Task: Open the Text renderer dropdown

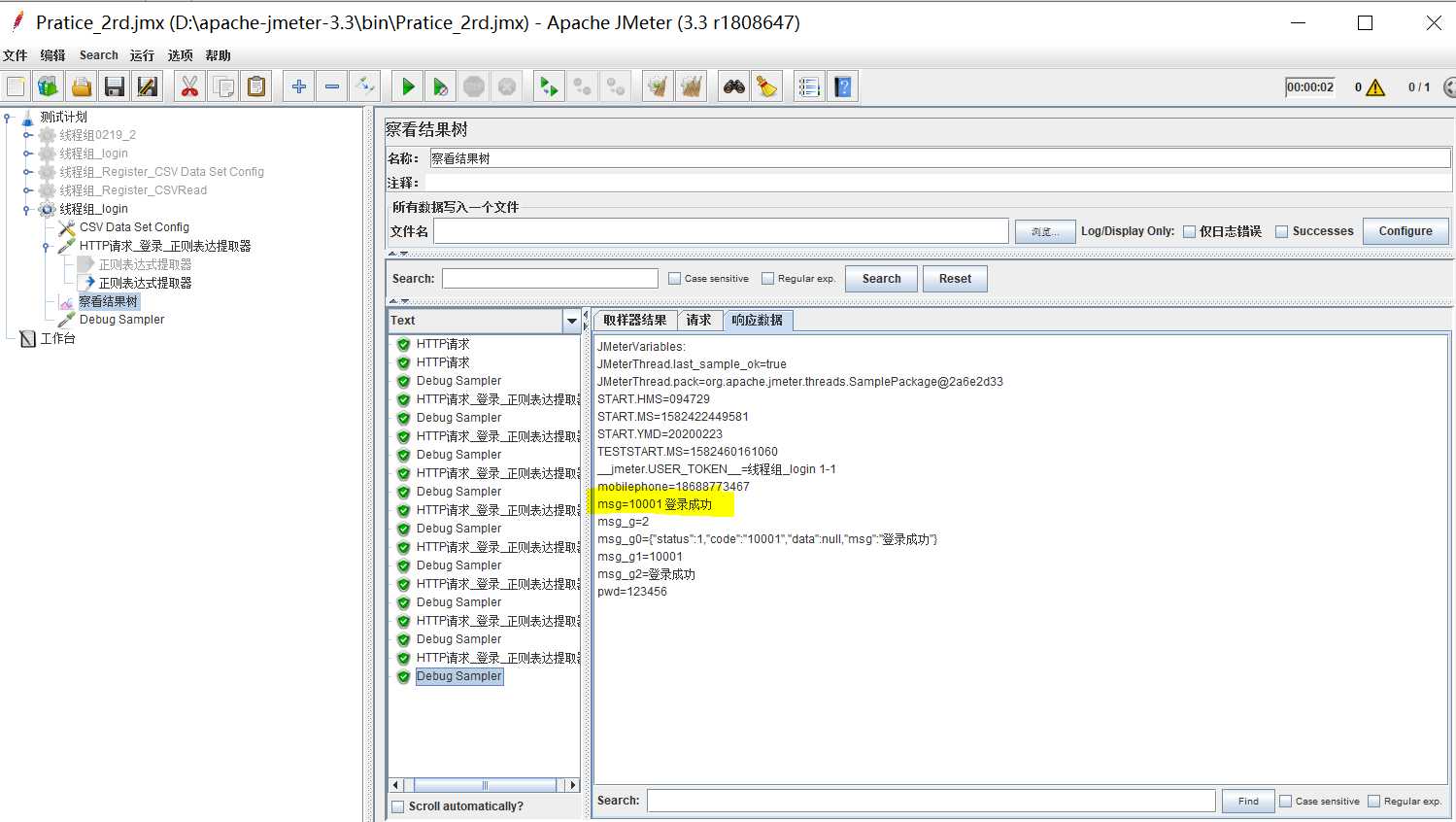Action: (x=571, y=321)
